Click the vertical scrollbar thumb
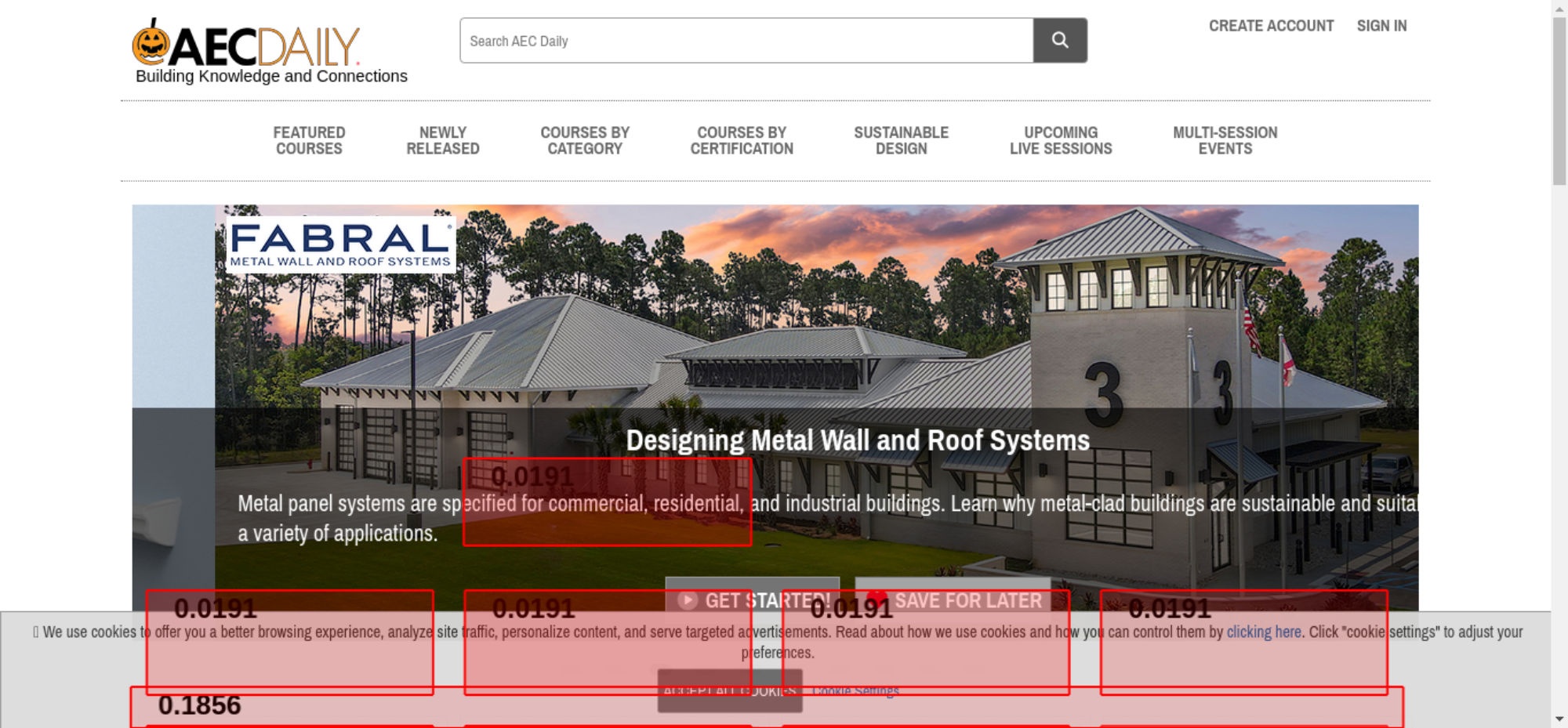Image resolution: width=1568 pixels, height=728 pixels. (x=1559, y=102)
